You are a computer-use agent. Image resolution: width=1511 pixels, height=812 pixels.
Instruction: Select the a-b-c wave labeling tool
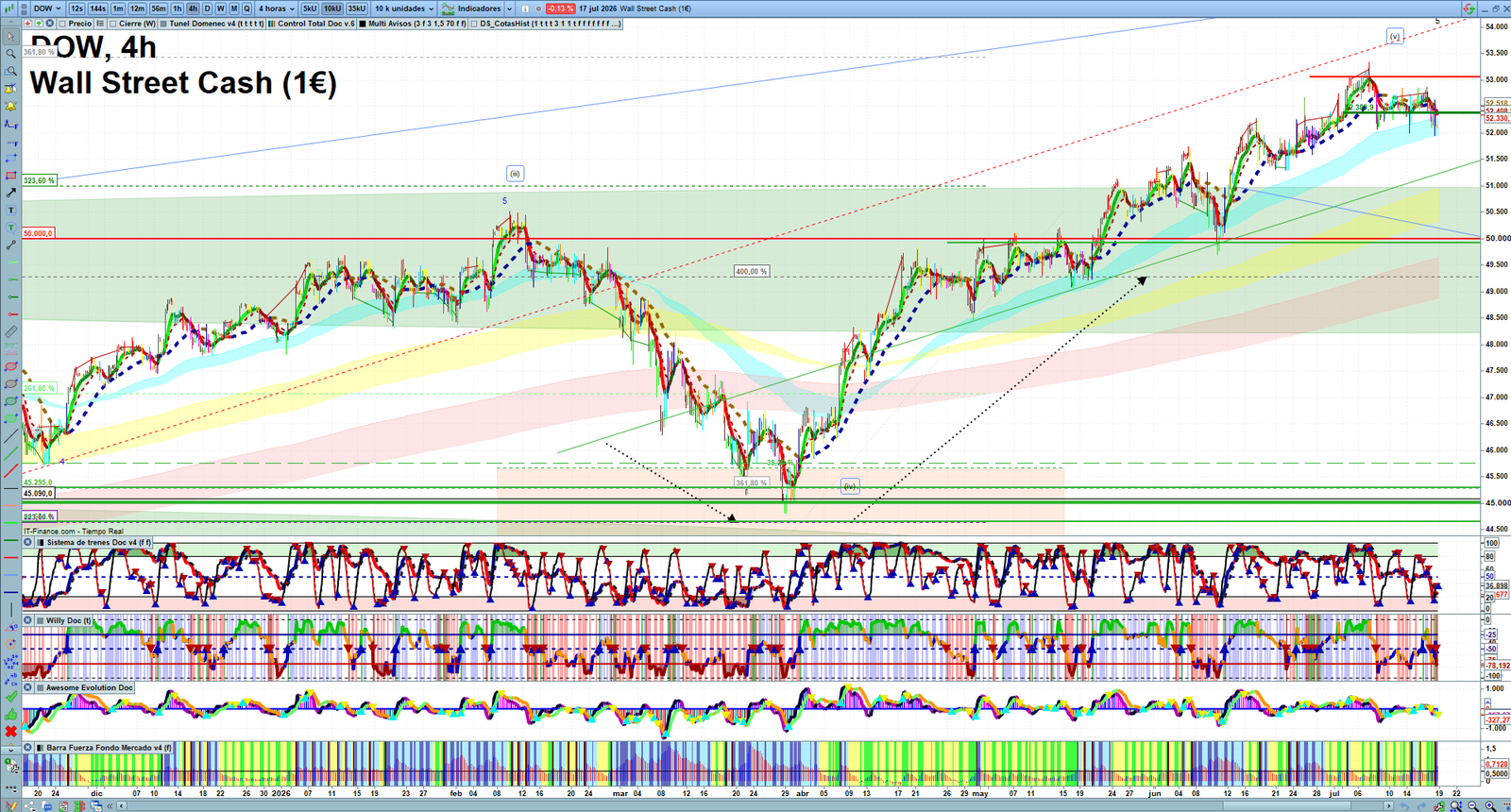[10, 680]
